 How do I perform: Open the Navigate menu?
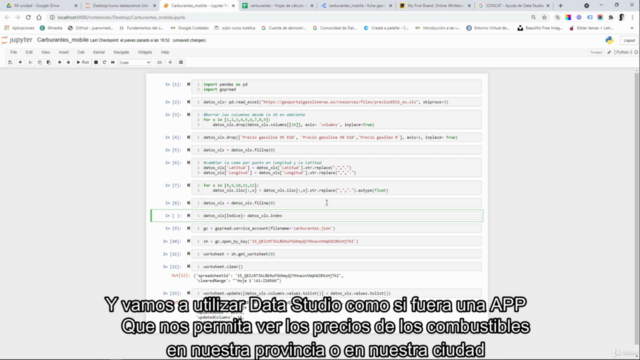click(121, 52)
